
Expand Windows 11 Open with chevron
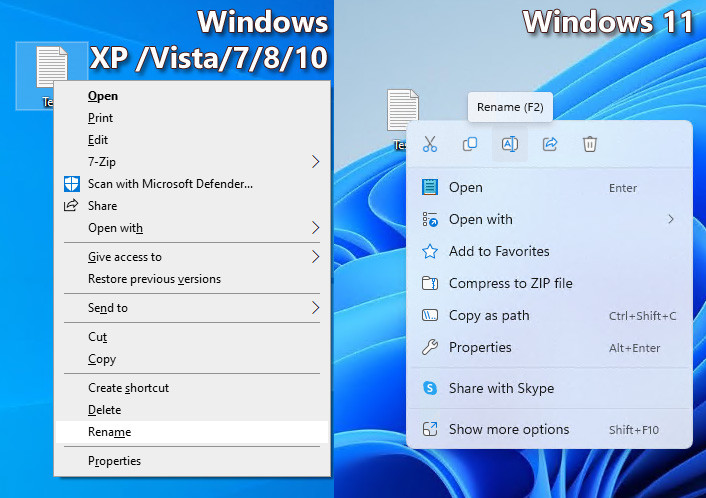pyautogui.click(x=671, y=219)
